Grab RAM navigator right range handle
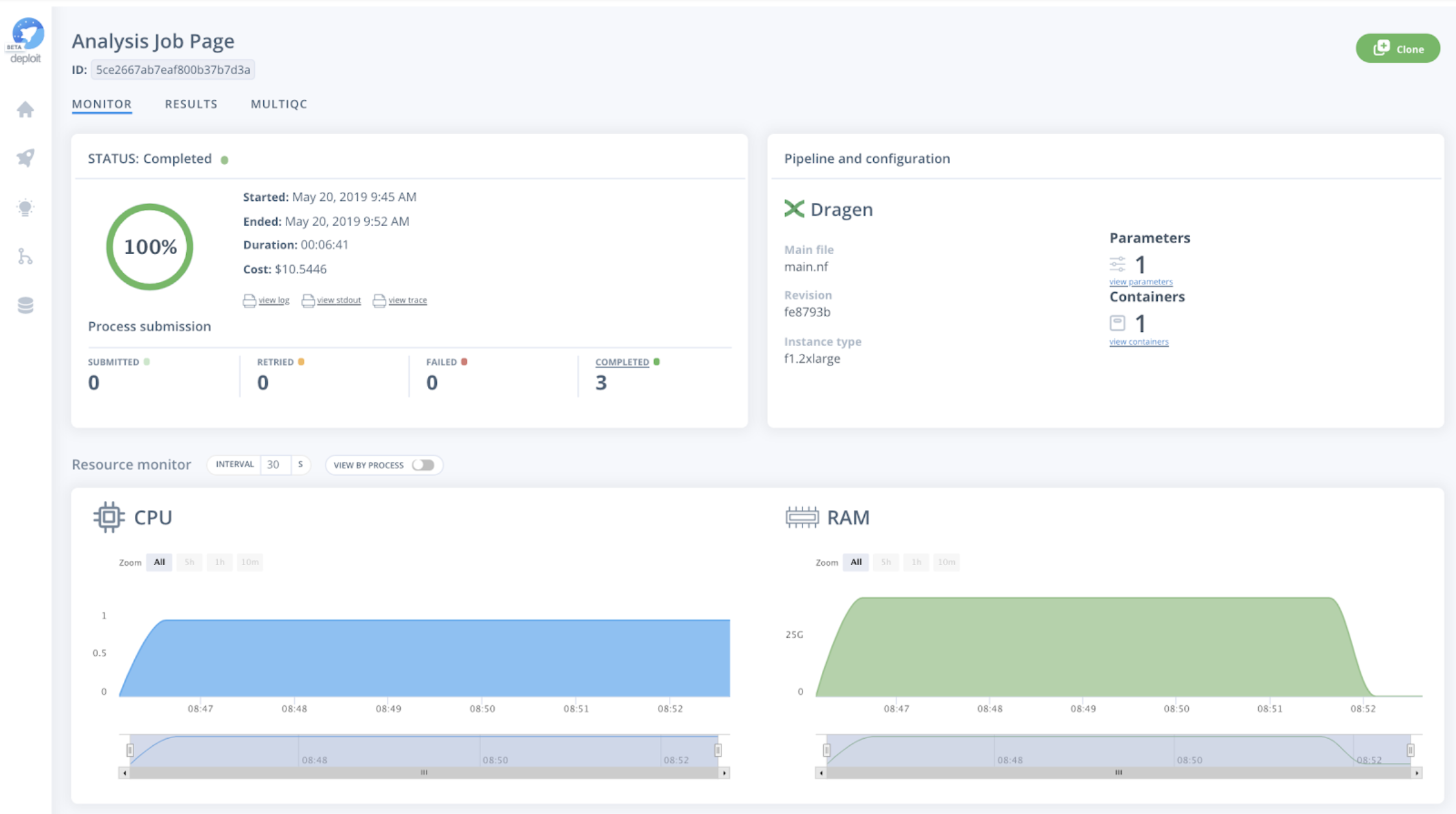Viewport: 1456px width, 814px height. 1410,750
